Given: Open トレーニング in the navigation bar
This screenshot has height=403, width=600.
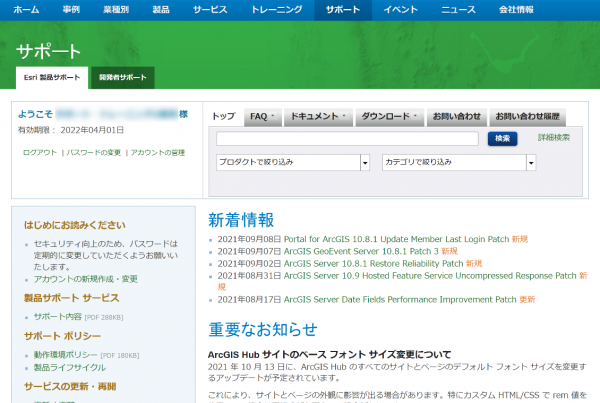Looking at the screenshot, I should coord(276,10).
